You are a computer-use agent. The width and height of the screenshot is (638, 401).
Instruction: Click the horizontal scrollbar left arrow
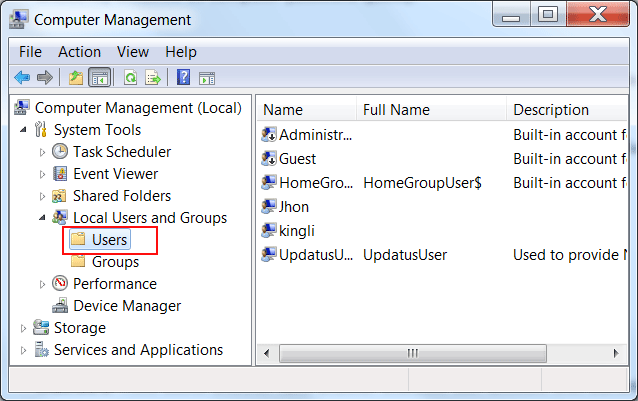coord(267,353)
